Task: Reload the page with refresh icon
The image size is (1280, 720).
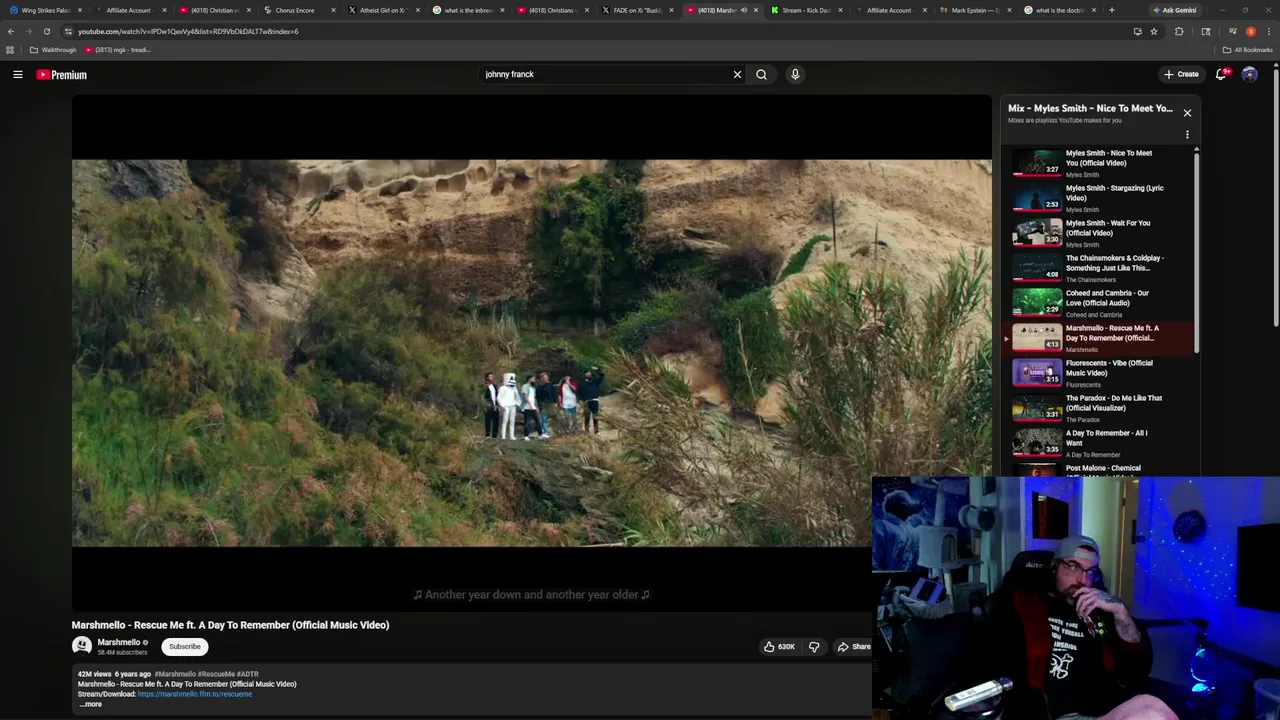Action: [46, 31]
